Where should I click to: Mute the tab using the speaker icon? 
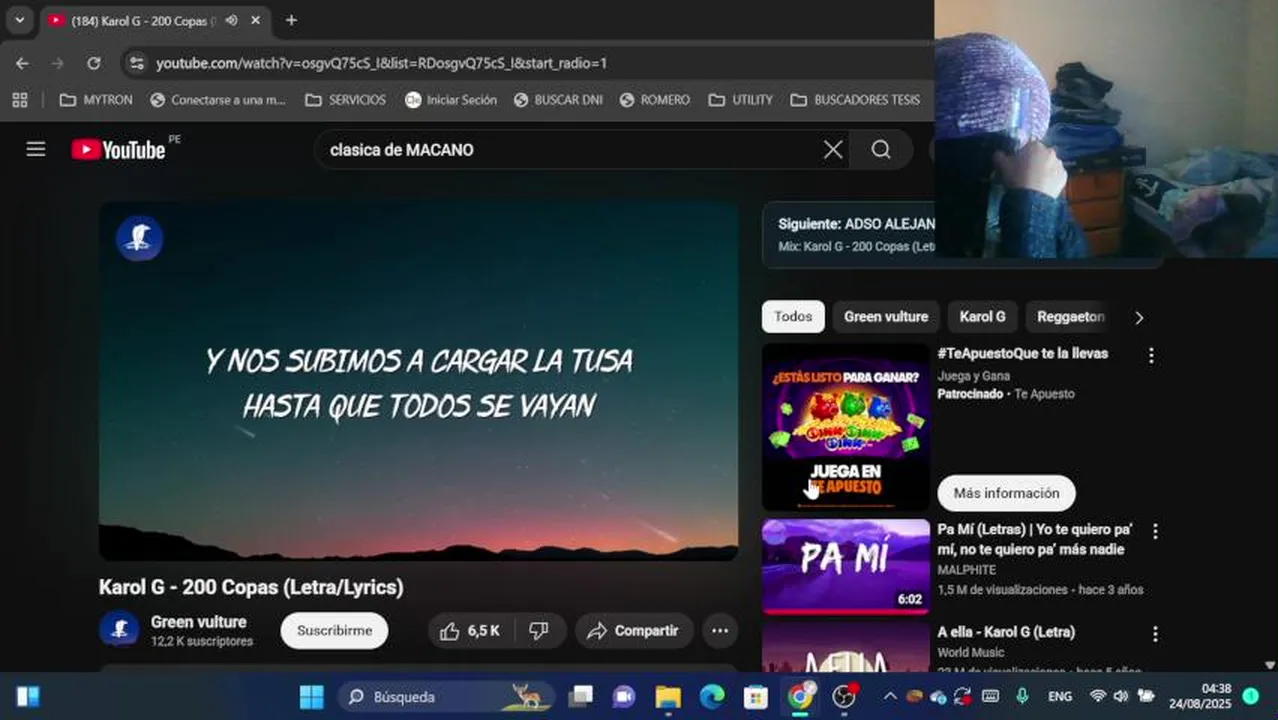231,20
